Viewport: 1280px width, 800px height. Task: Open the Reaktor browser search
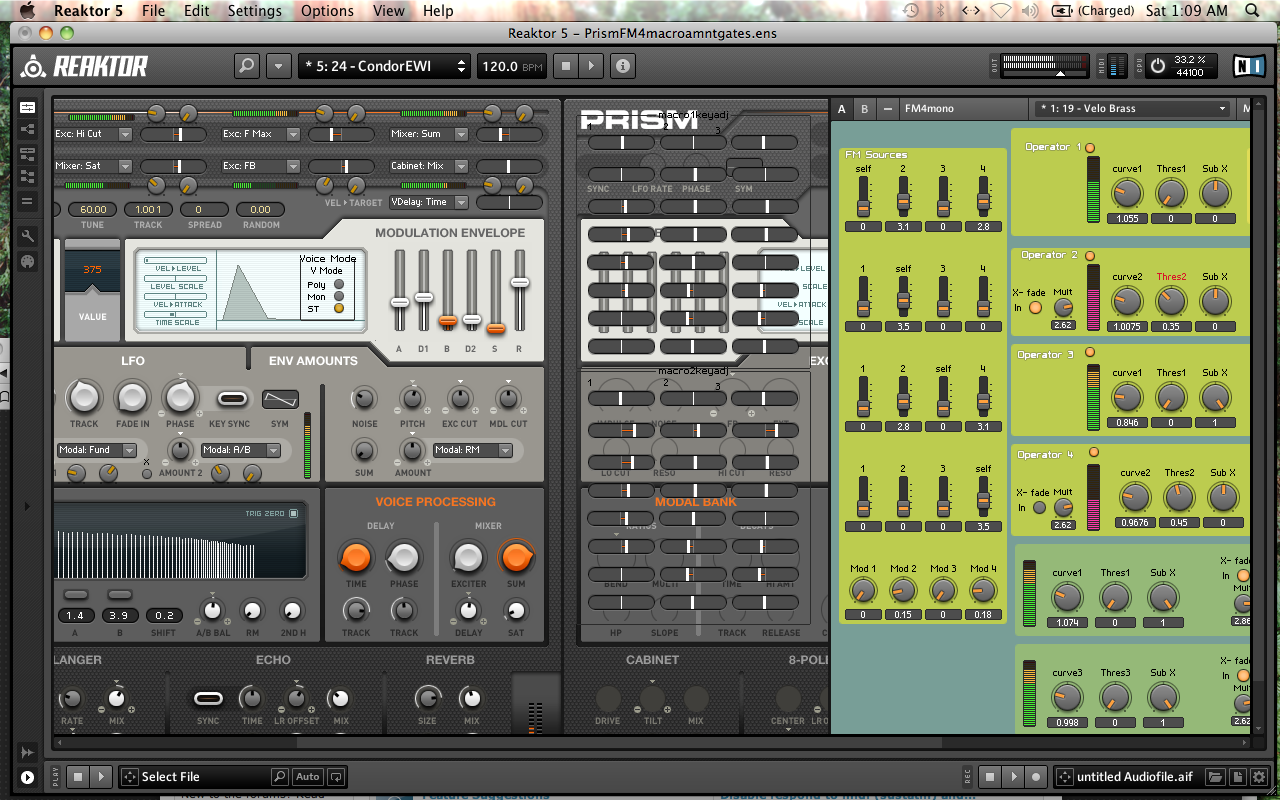click(246, 66)
